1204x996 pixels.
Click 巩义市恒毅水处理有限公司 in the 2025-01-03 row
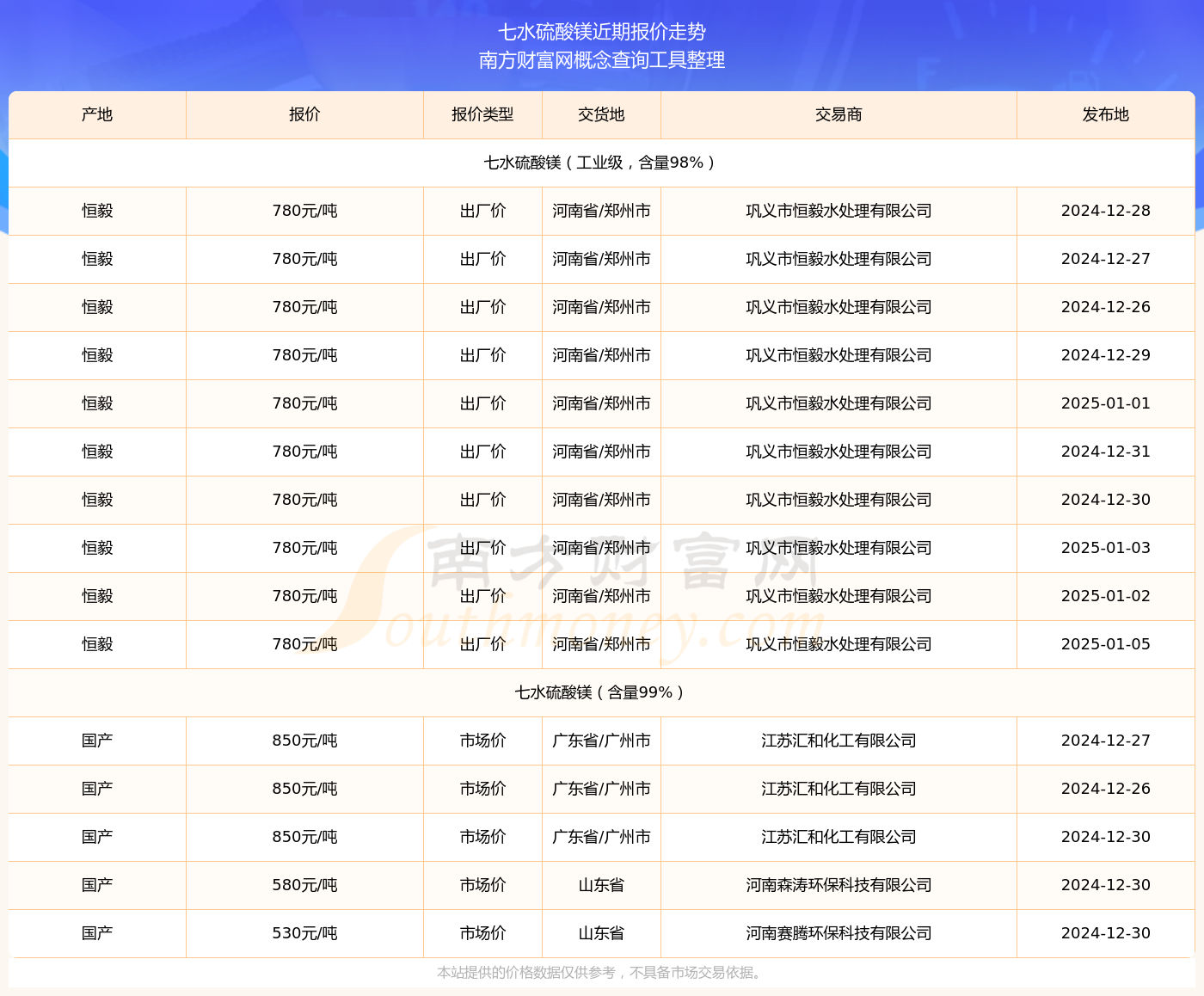[838, 548]
